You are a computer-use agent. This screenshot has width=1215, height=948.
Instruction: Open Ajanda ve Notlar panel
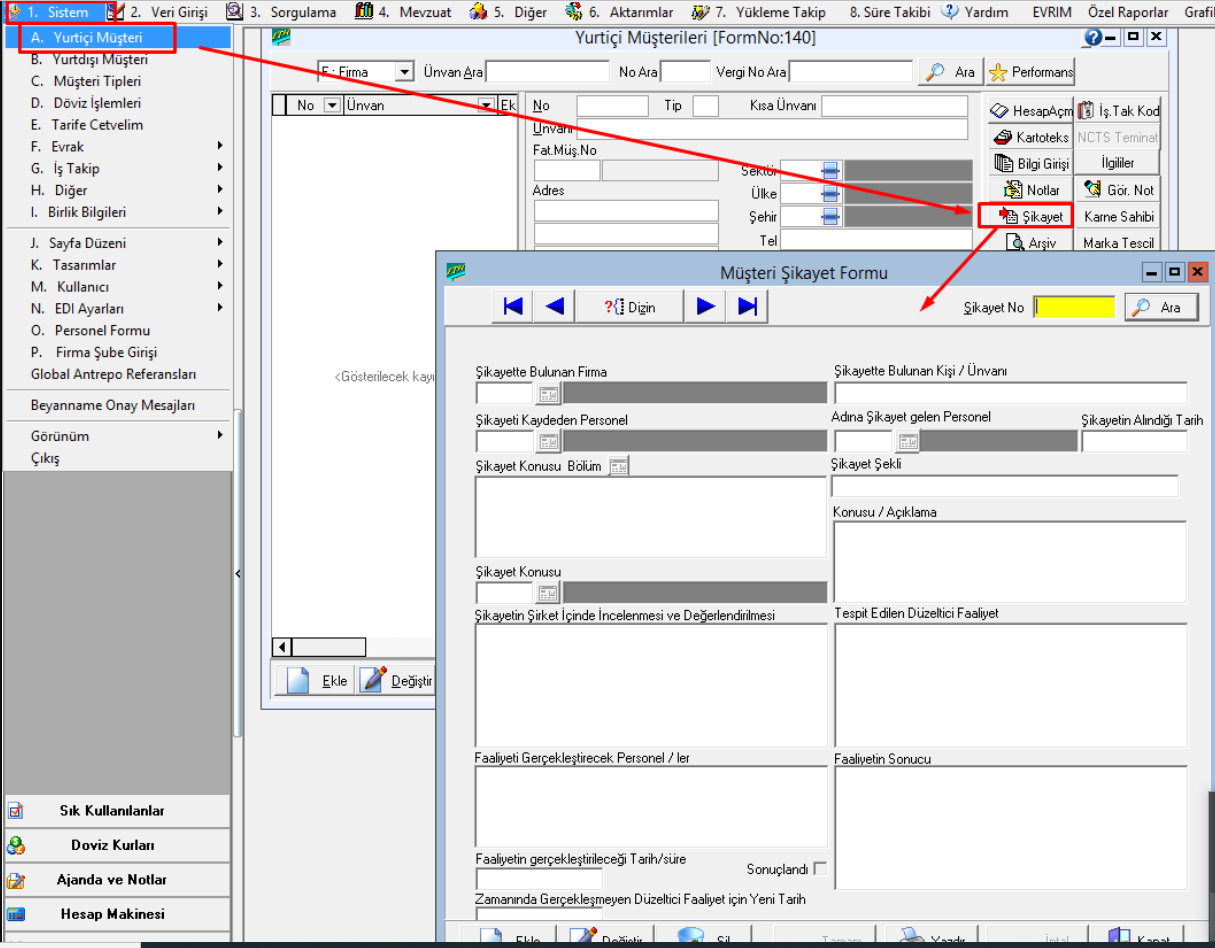[x=117, y=880]
